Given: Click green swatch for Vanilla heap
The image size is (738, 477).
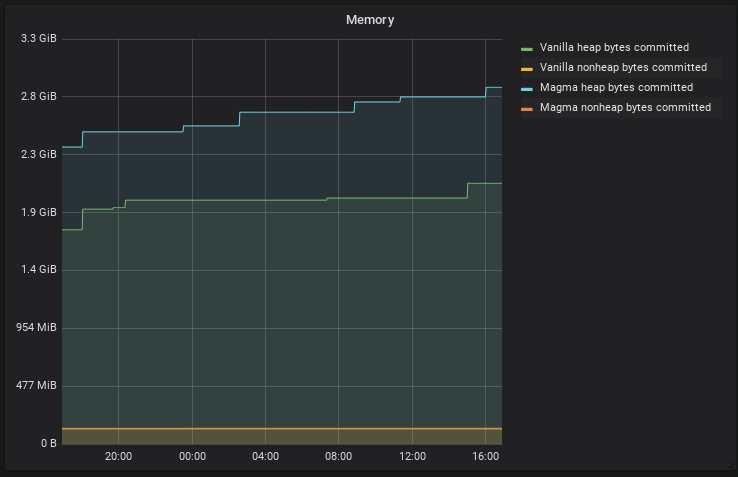Looking at the screenshot, I should pos(527,49).
